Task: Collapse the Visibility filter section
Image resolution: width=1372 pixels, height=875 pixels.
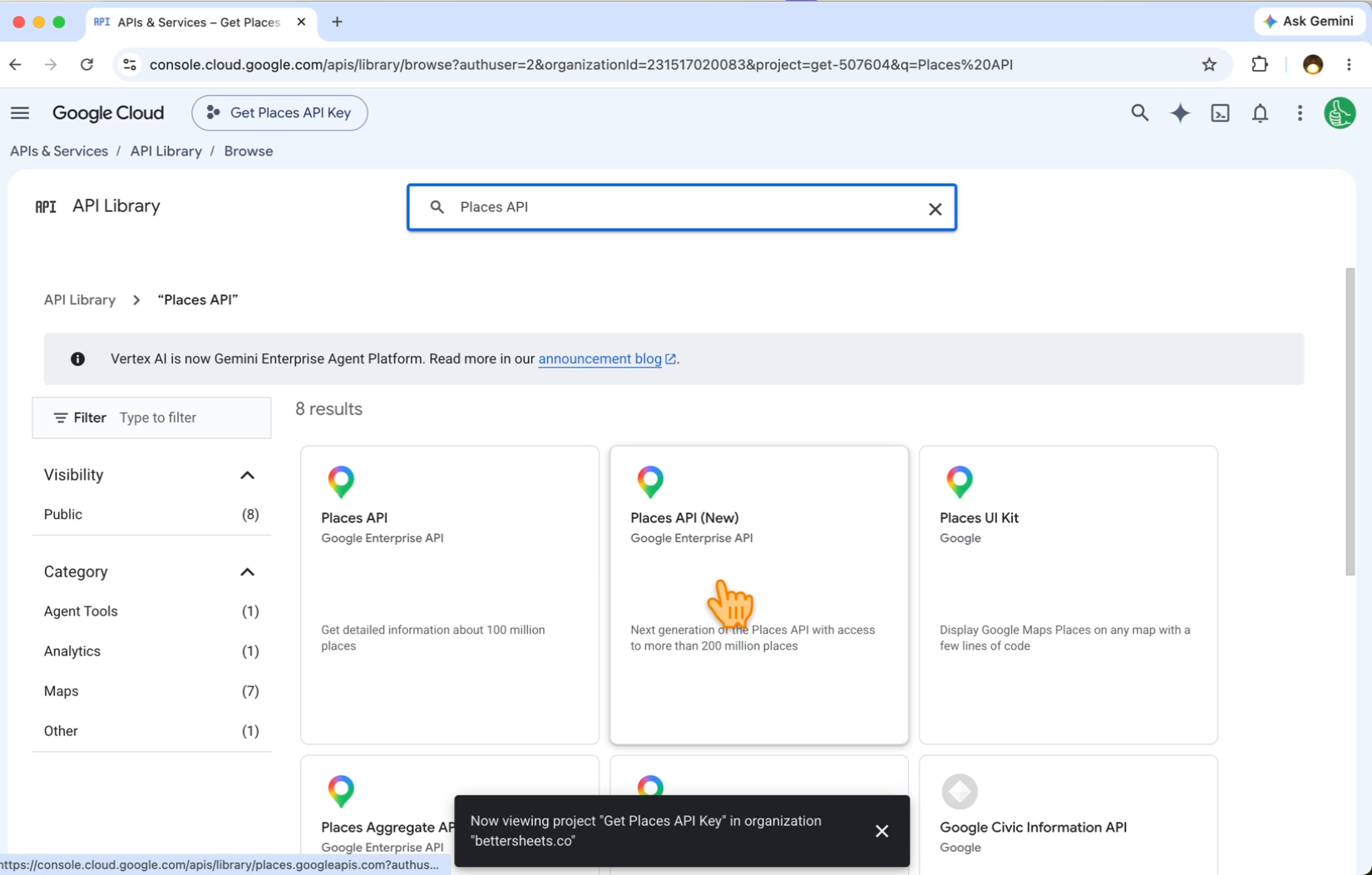Action: [247, 475]
